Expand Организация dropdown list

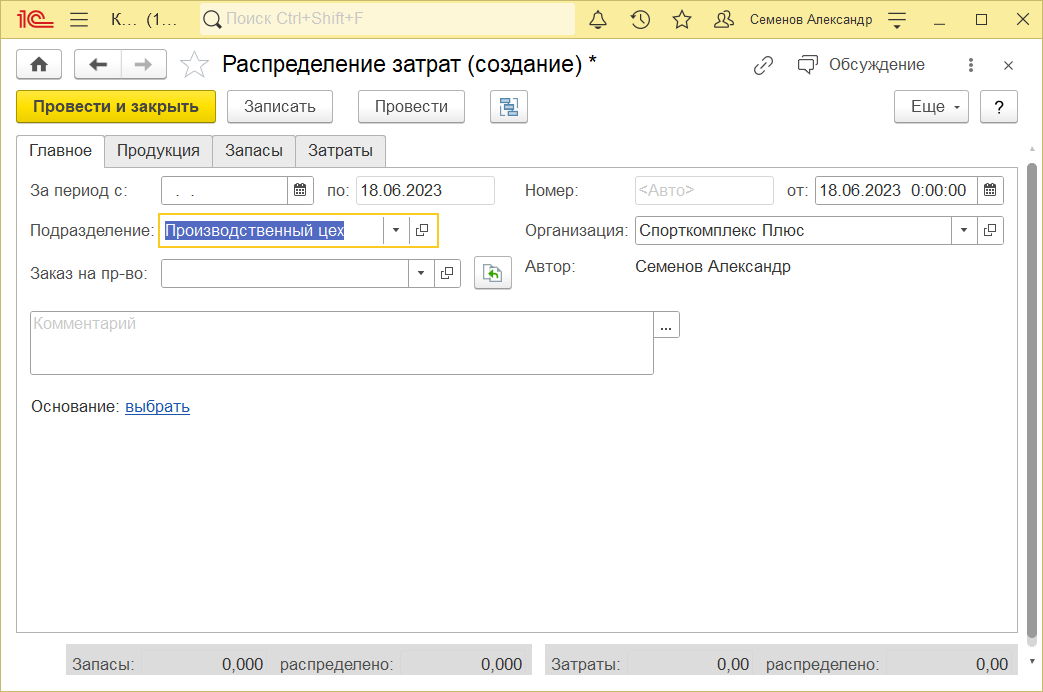(964, 230)
